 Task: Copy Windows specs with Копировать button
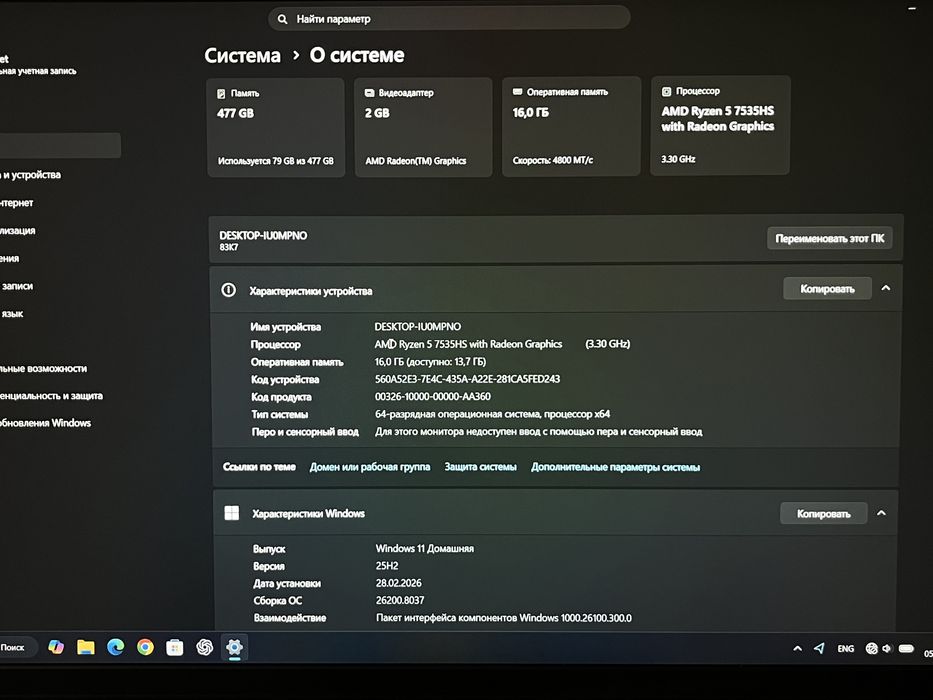pos(824,513)
